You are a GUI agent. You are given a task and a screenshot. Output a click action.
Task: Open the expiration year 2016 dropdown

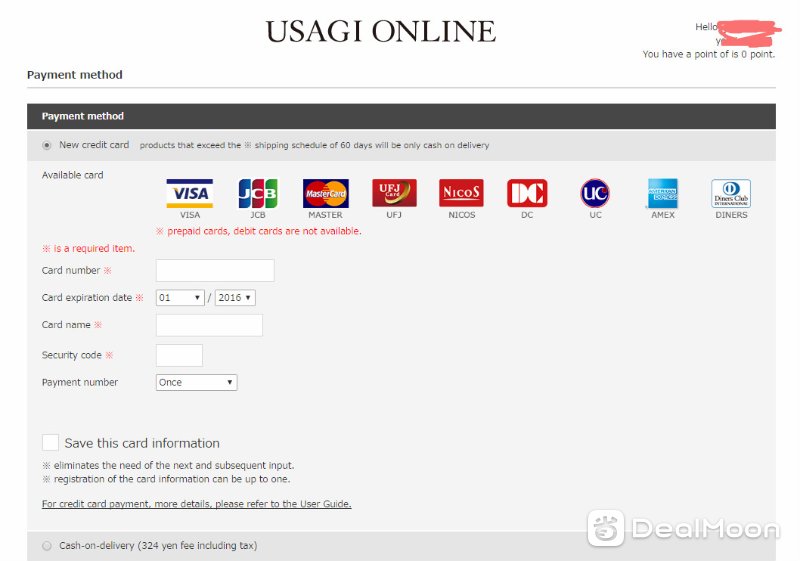[235, 298]
